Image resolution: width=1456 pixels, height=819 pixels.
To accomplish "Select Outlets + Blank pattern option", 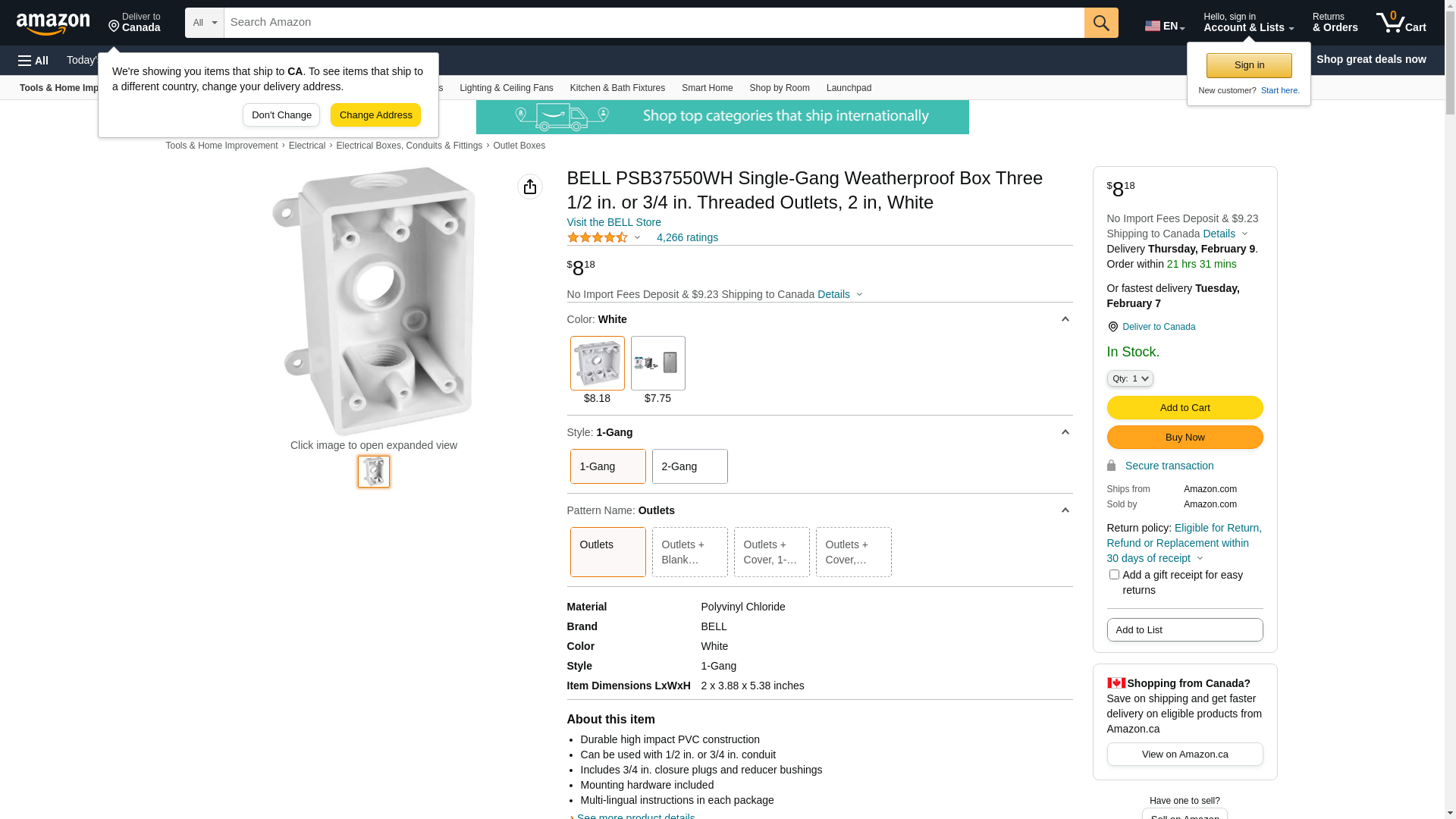I will tap(689, 552).
